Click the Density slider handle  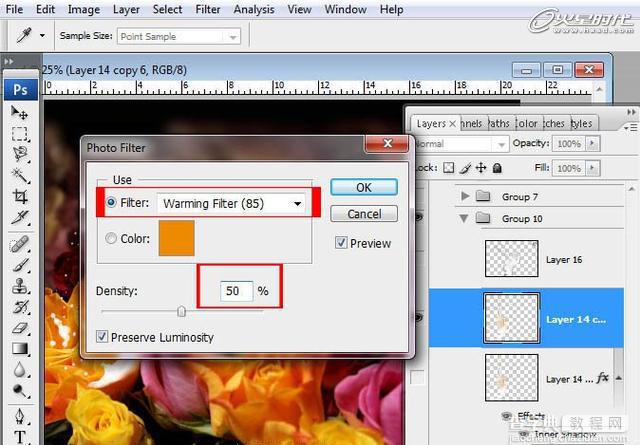[182, 312]
